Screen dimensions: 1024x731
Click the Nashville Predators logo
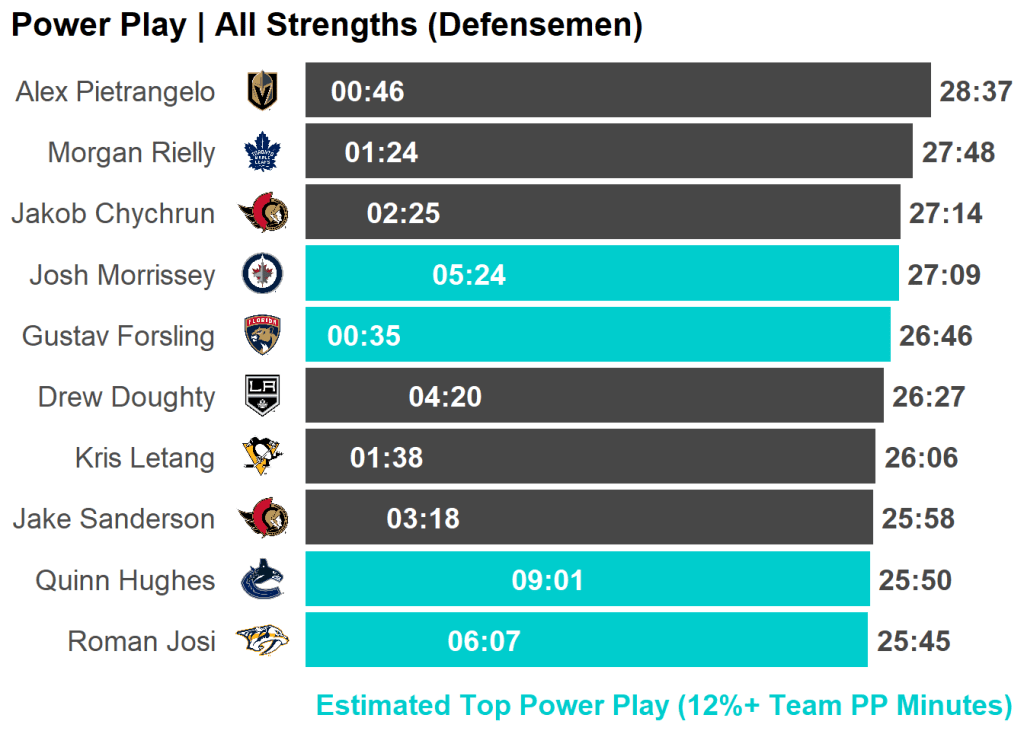262,640
